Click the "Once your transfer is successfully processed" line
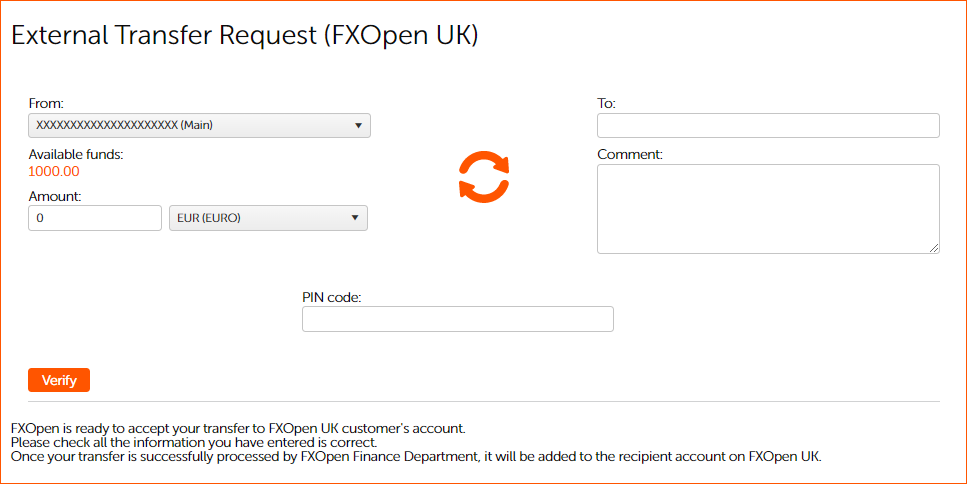Image resolution: width=967 pixels, height=484 pixels. [x=415, y=456]
